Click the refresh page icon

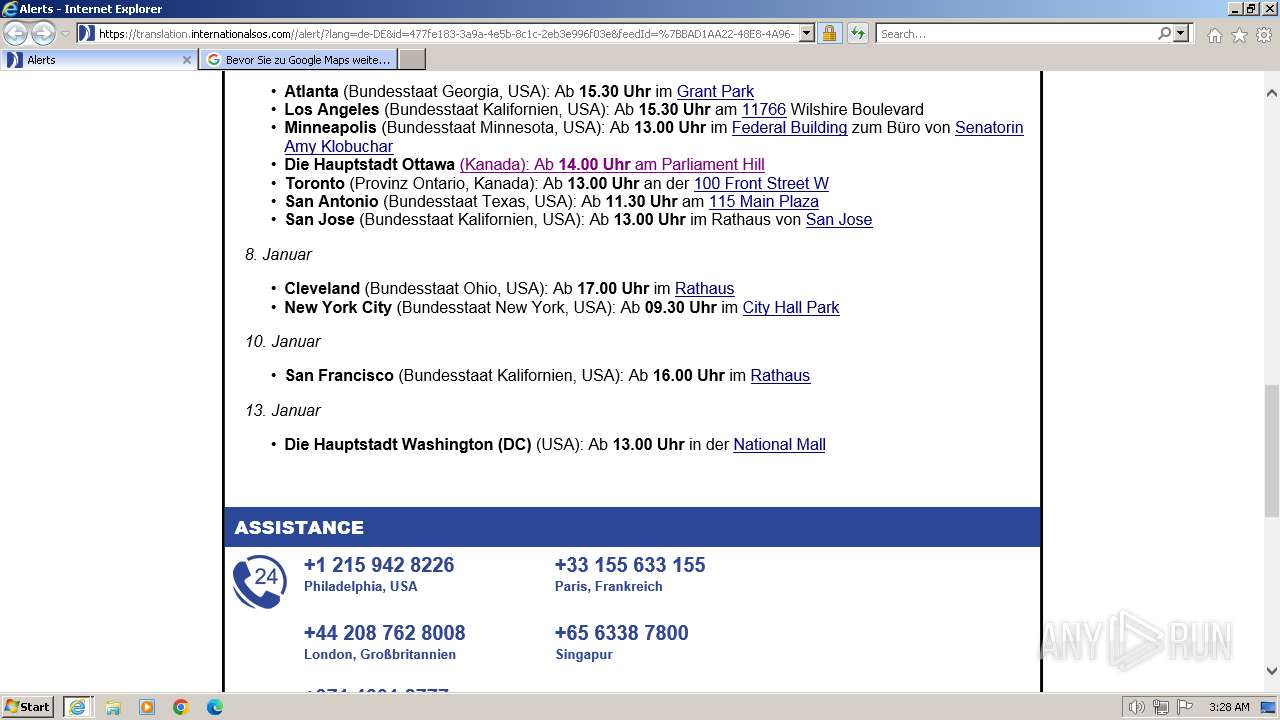point(858,33)
